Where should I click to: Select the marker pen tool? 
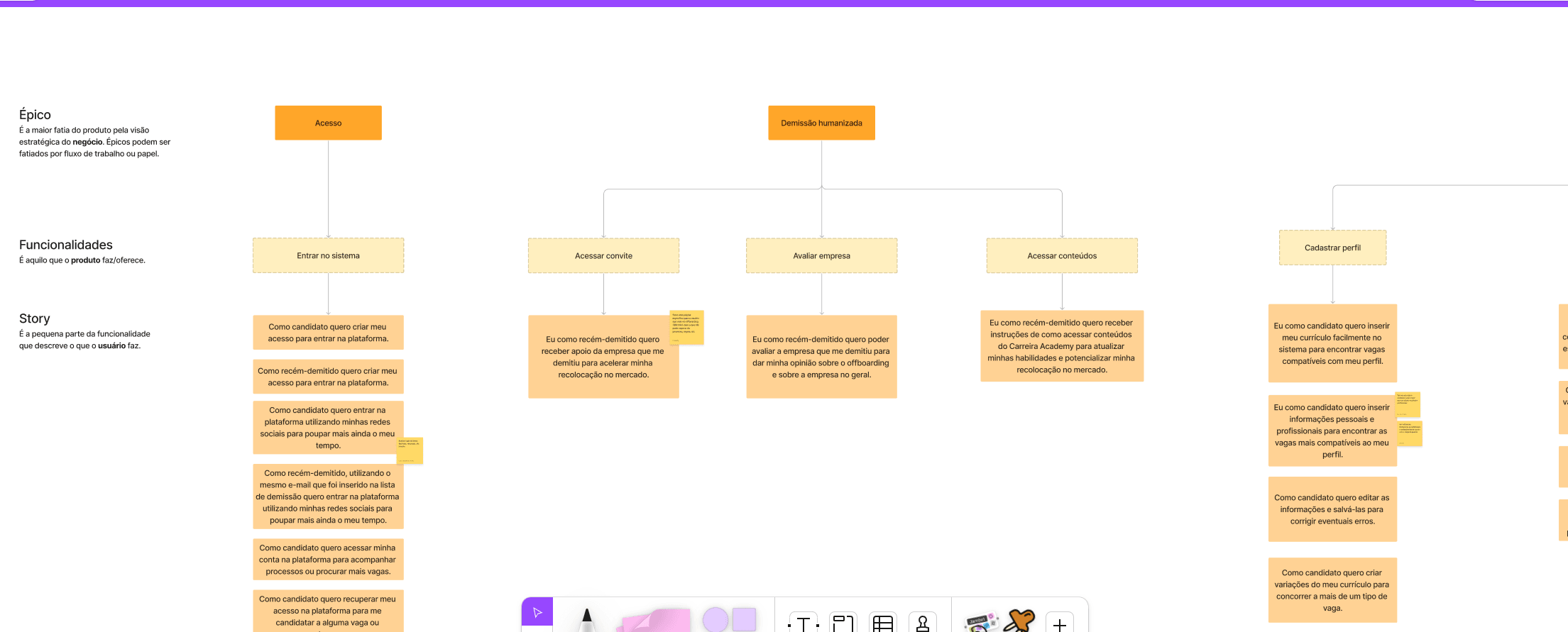(586, 619)
